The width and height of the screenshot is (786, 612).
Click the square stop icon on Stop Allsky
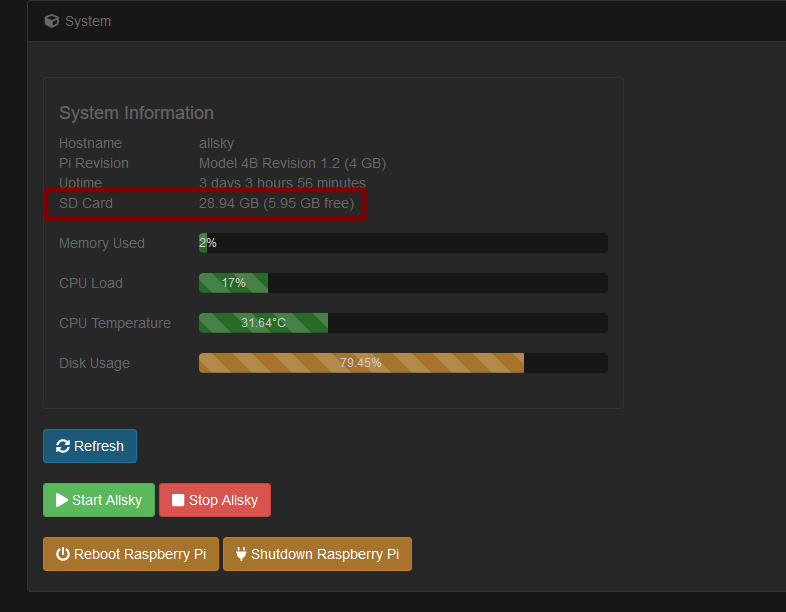coord(178,500)
